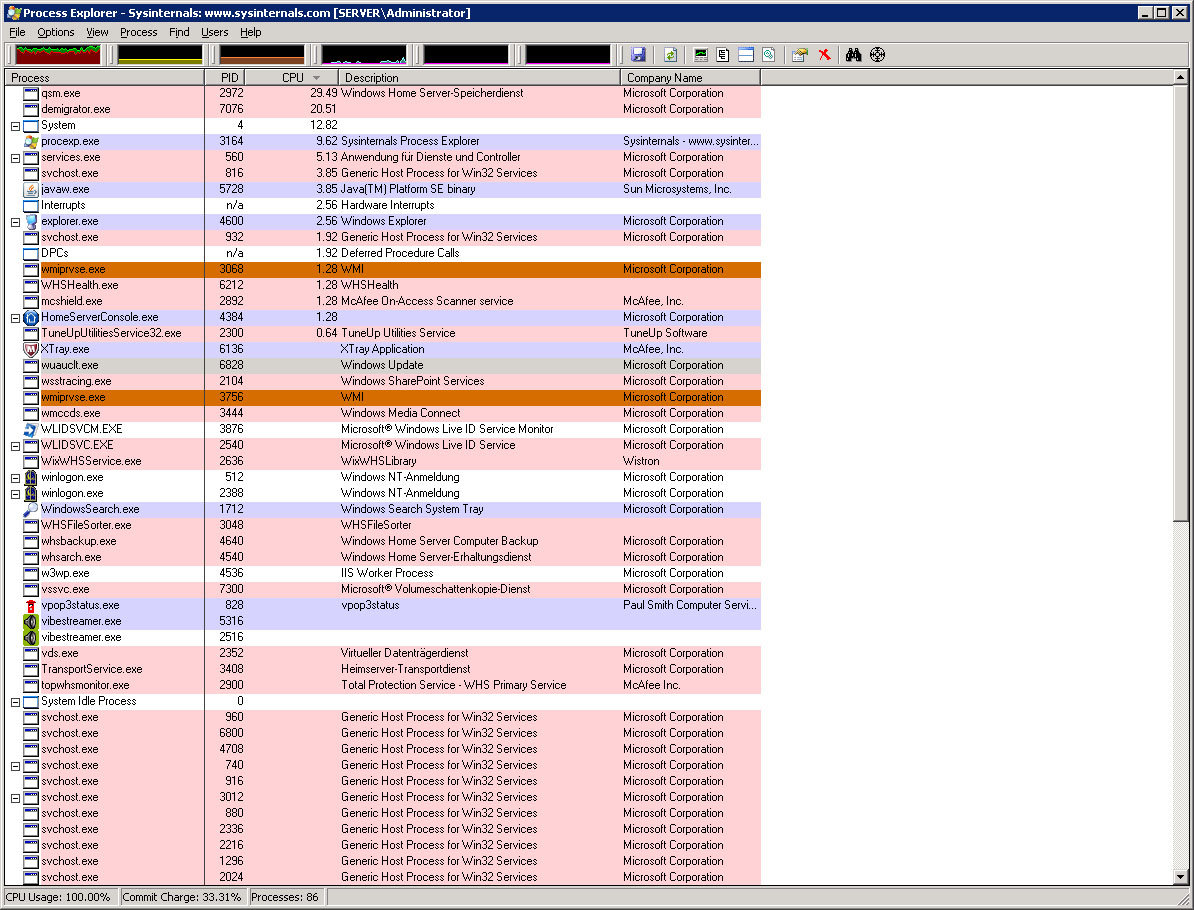Click the yellow commit history graph
Viewport: 1194px width, 910px height.
click(160, 55)
